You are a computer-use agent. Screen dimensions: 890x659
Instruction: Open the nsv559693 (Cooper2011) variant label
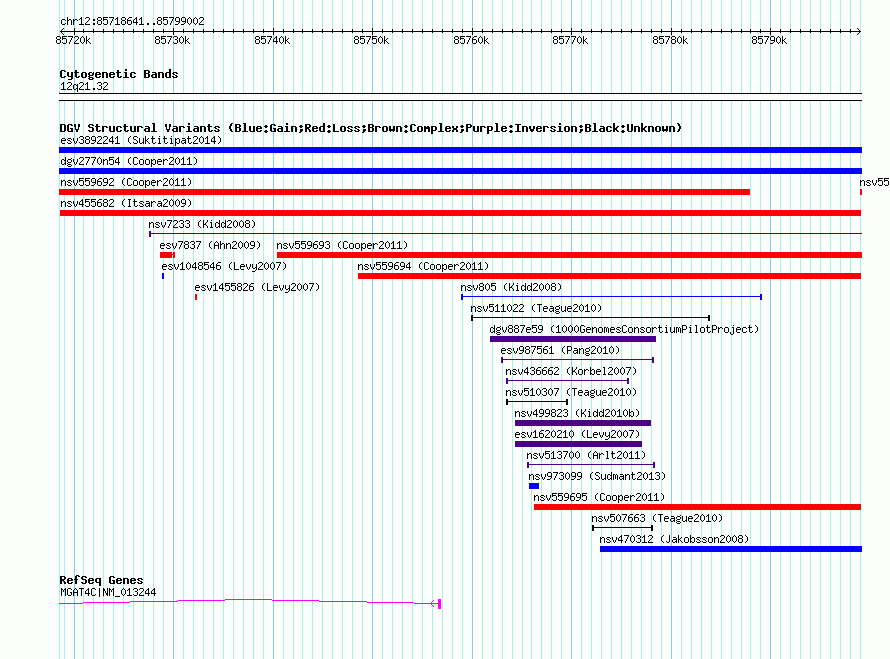(342, 245)
